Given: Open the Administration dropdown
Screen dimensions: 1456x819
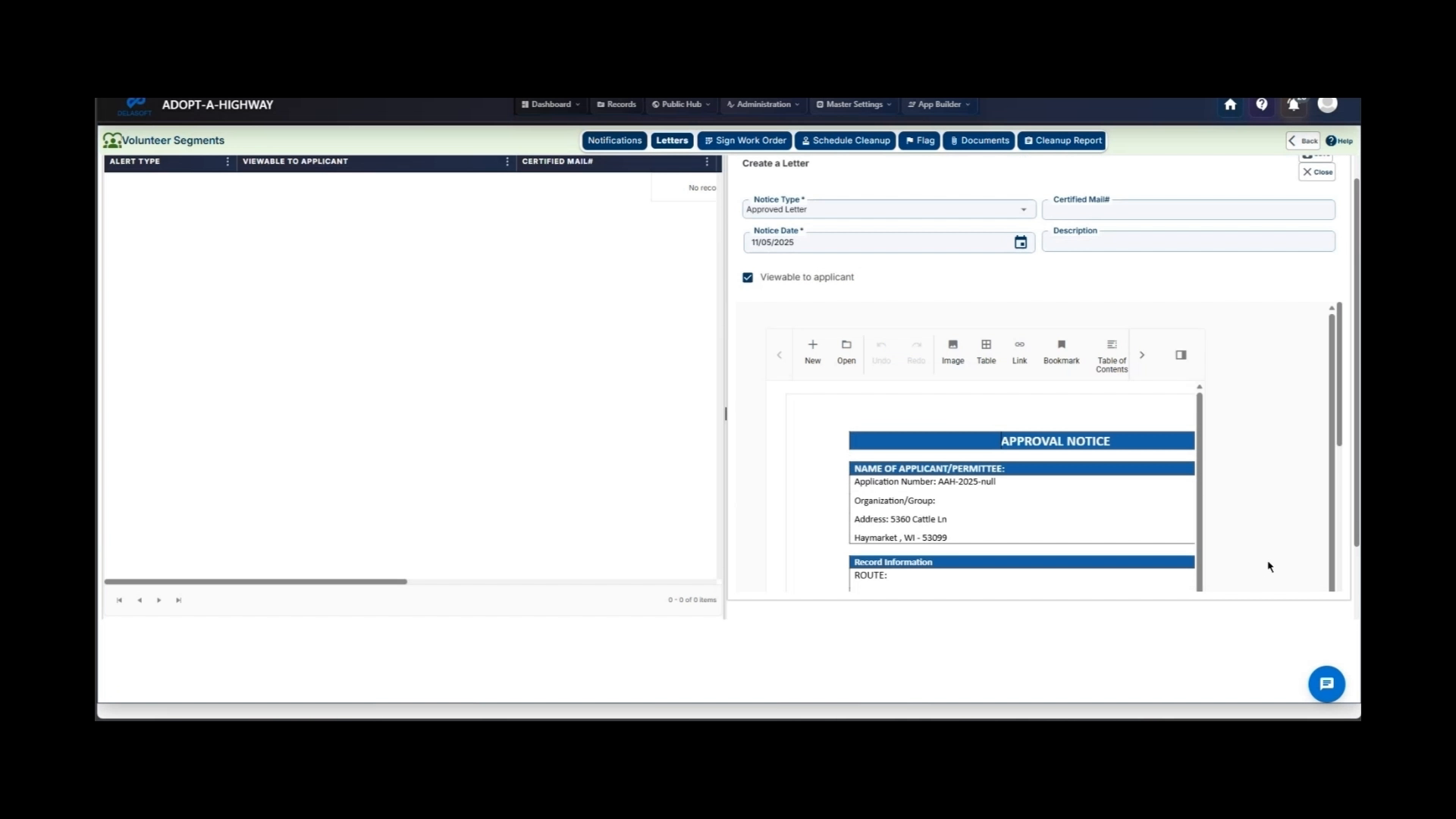Looking at the screenshot, I should click(761, 105).
